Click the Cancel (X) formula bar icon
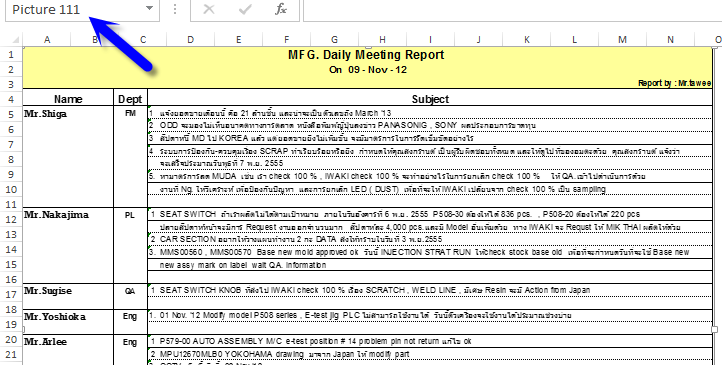The image size is (722, 365). click(x=209, y=9)
